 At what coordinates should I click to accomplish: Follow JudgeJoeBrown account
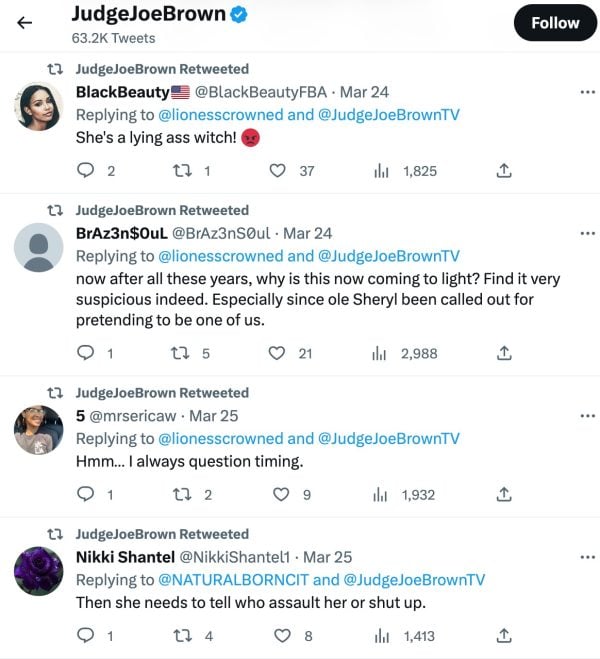tap(555, 23)
